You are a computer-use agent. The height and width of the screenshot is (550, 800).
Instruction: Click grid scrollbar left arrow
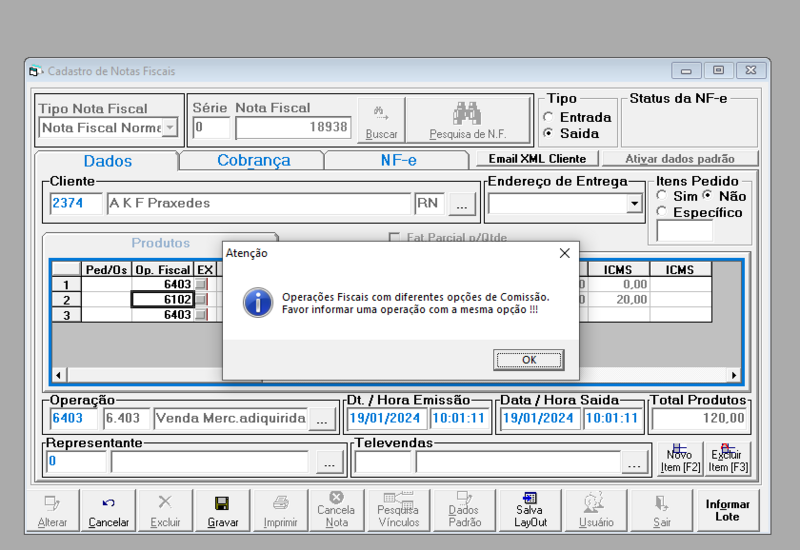tap(59, 376)
